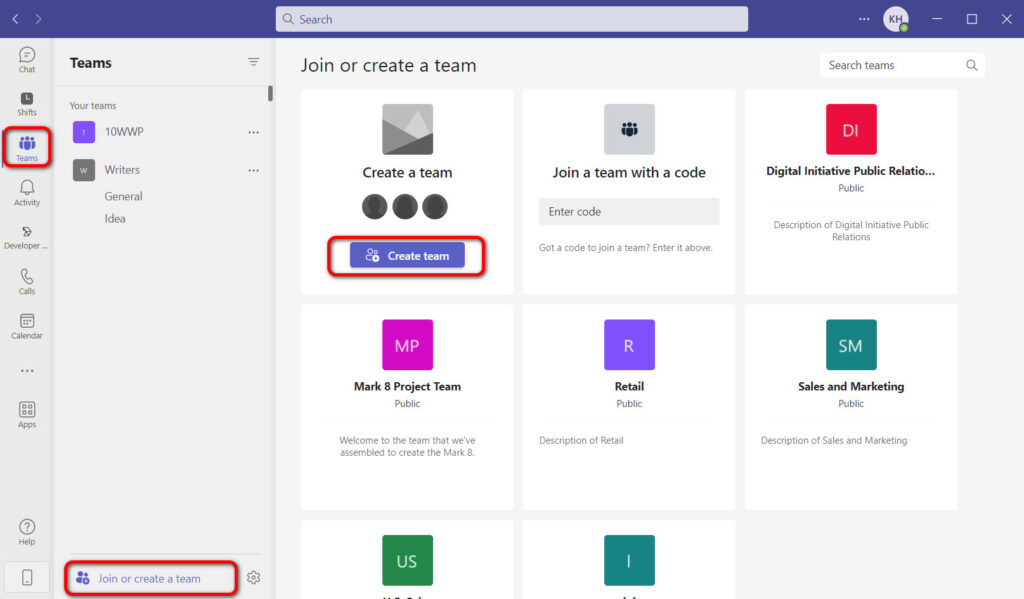The width and height of the screenshot is (1024, 599).
Task: Open the filter for your teams list
Action: tap(254, 62)
